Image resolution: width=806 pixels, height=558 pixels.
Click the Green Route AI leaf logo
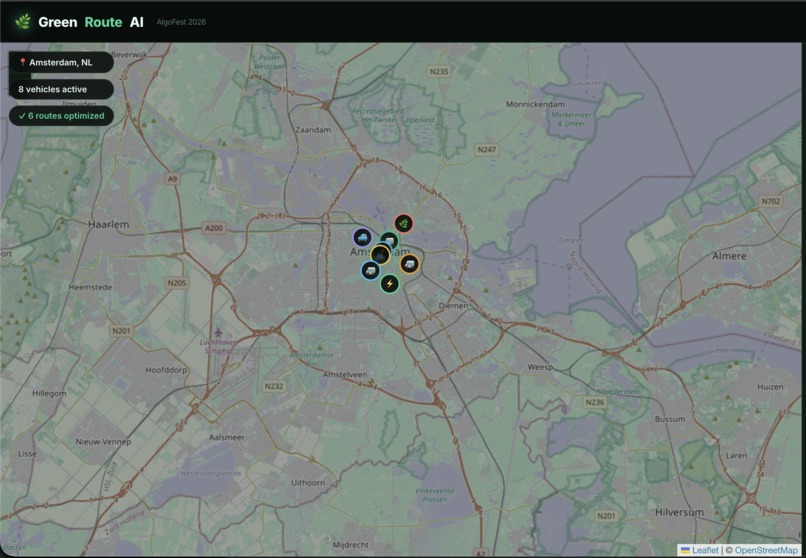point(23,22)
